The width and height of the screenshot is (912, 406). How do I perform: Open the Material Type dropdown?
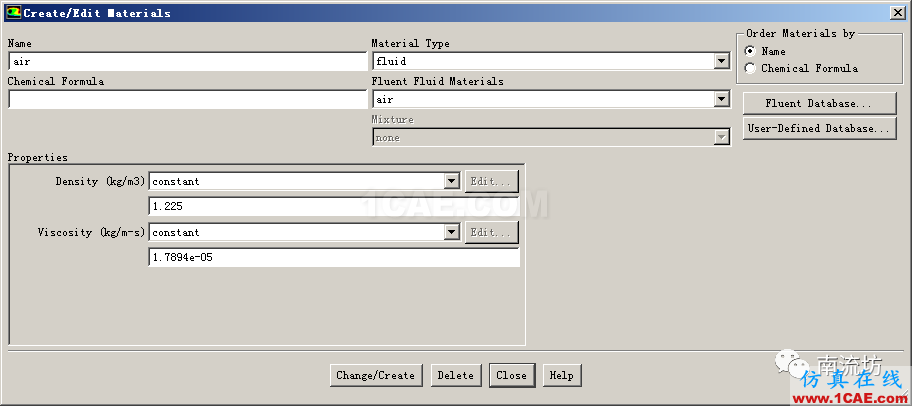pyautogui.click(x=722, y=61)
